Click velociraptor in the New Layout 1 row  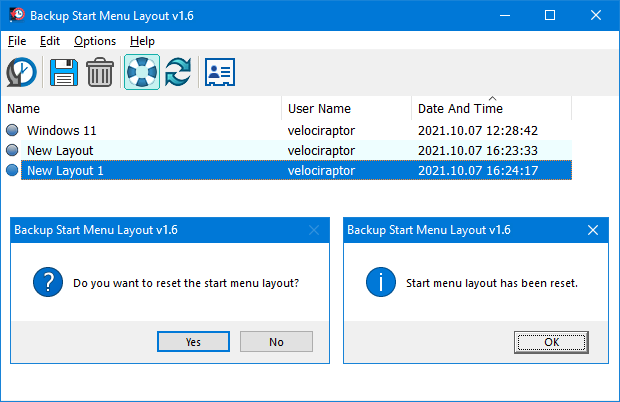click(x=321, y=171)
